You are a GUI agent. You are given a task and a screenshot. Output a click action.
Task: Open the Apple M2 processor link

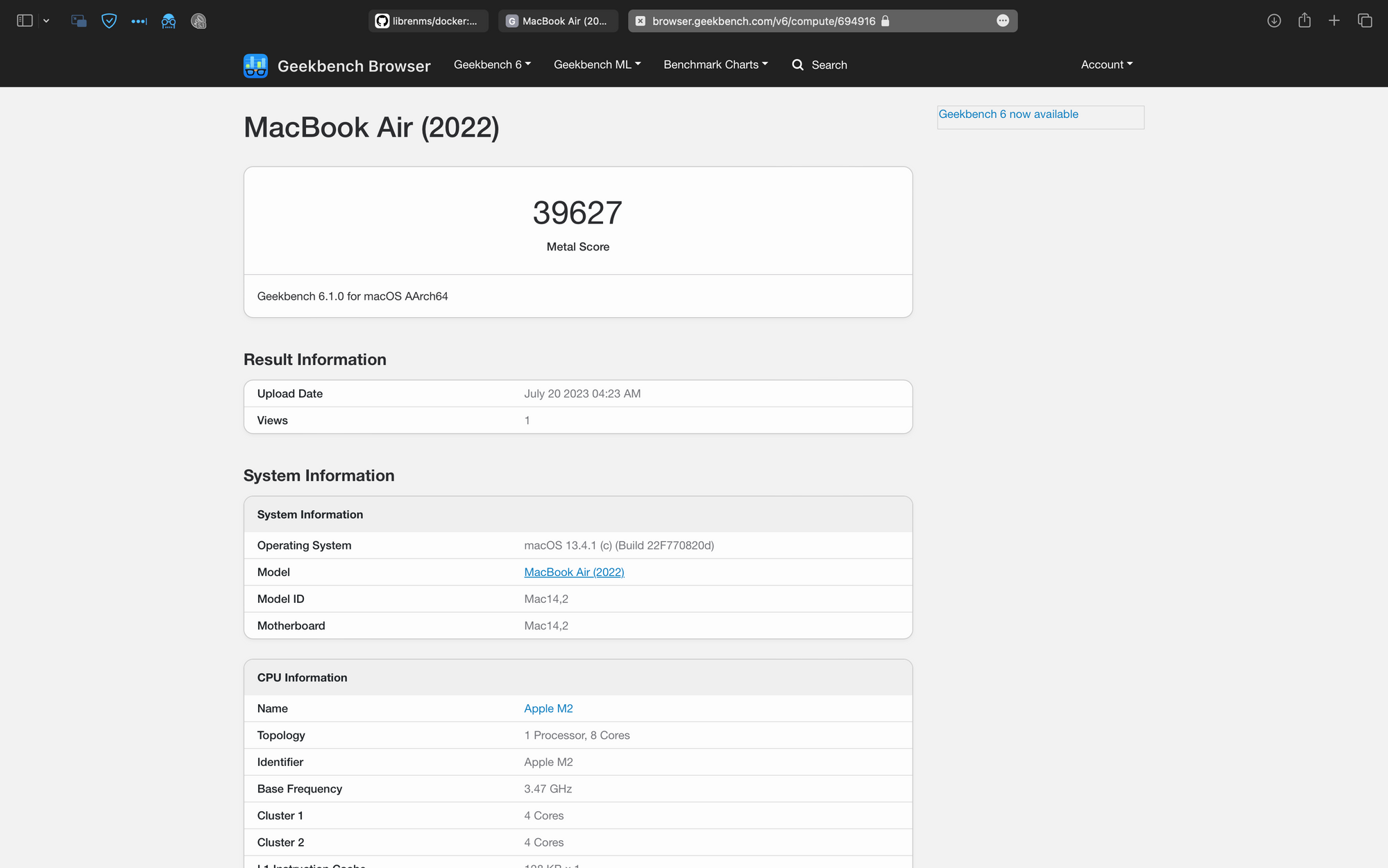coord(548,708)
